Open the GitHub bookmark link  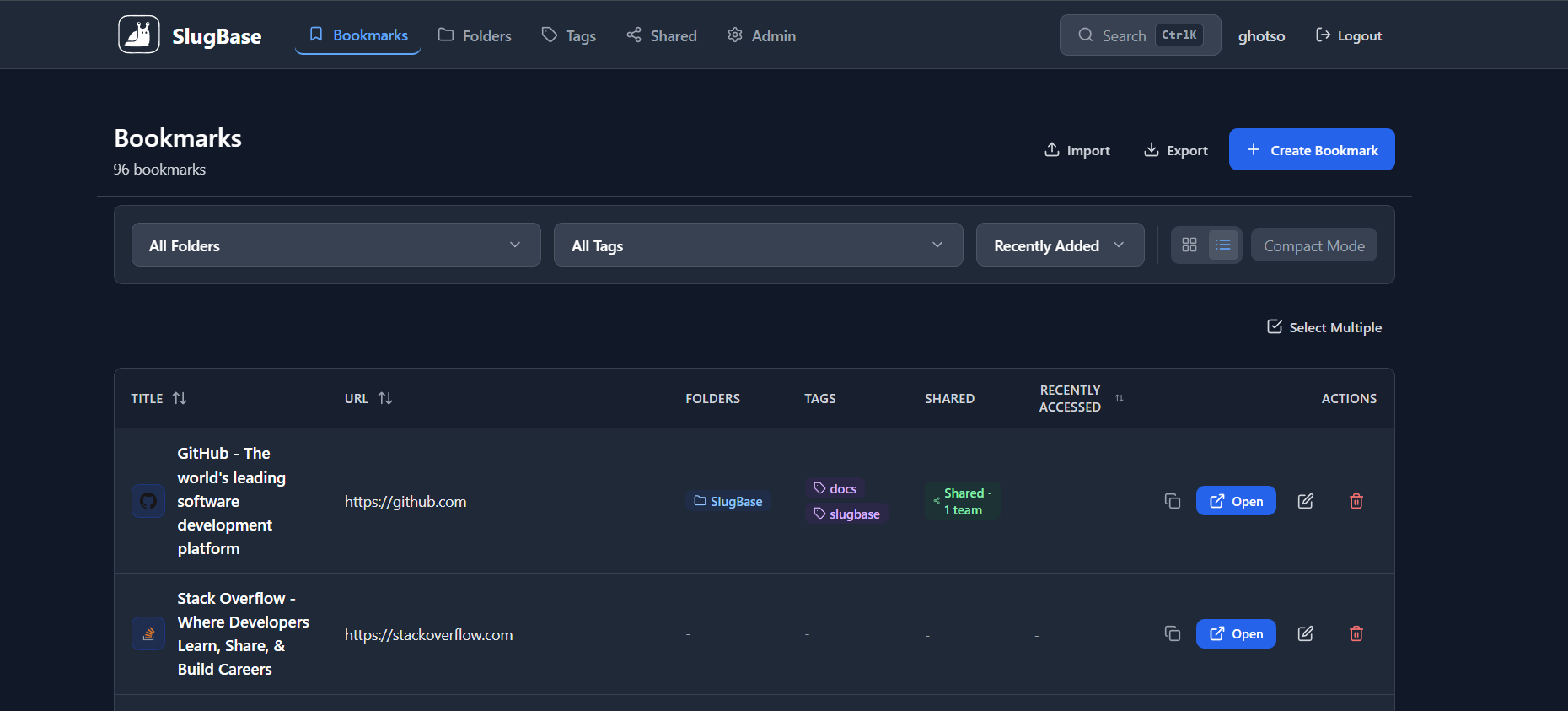pos(1235,501)
